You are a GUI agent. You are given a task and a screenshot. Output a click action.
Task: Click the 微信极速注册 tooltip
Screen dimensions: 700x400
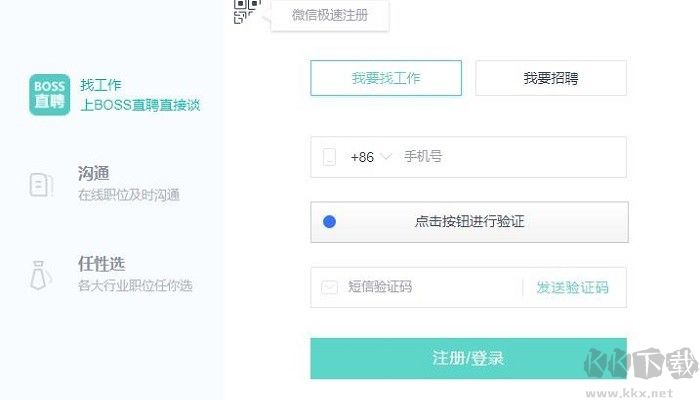(x=329, y=15)
